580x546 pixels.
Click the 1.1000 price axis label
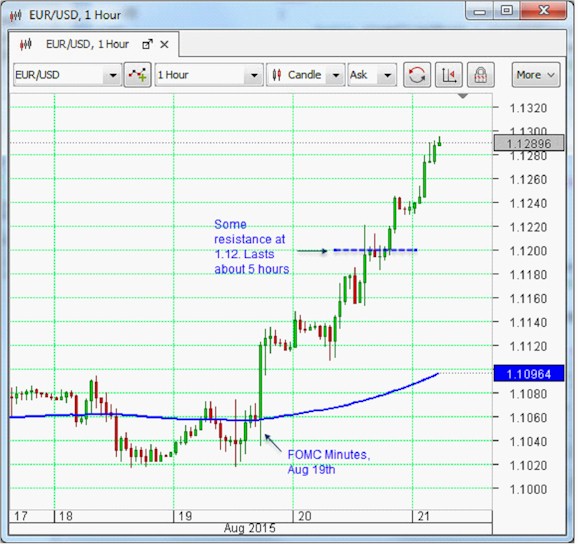[x=528, y=489]
